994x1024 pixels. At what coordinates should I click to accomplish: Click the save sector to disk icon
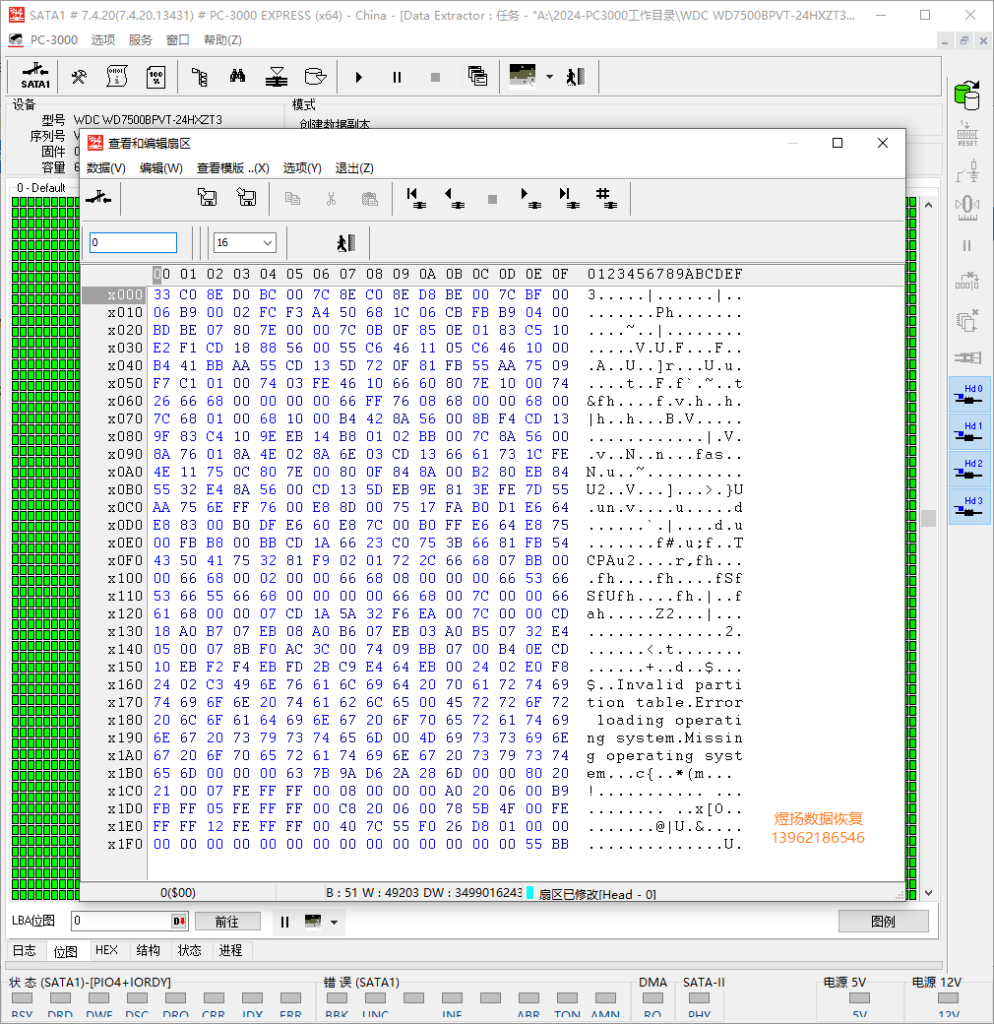(x=246, y=197)
